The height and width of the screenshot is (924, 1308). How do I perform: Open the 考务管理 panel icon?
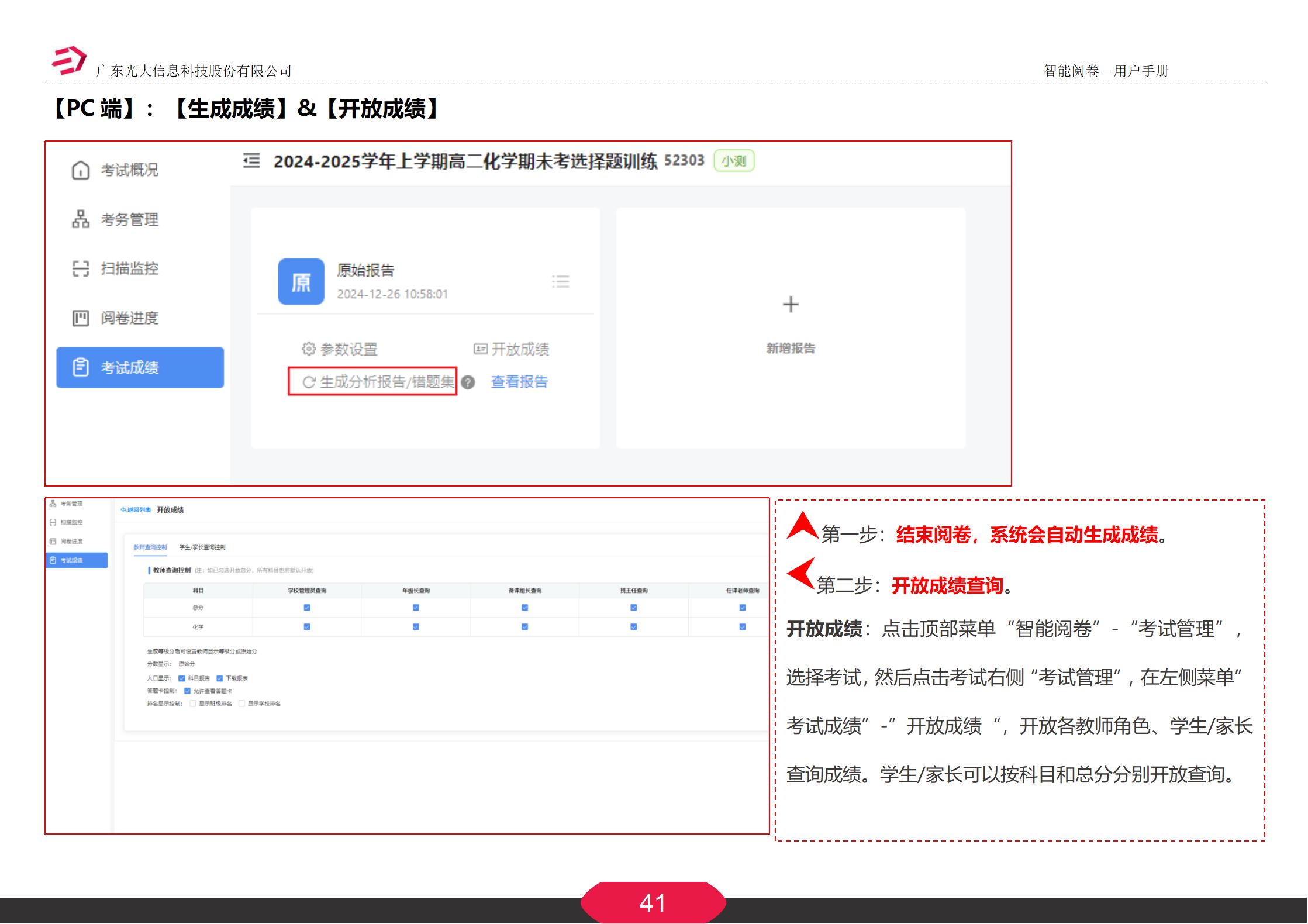coord(80,220)
